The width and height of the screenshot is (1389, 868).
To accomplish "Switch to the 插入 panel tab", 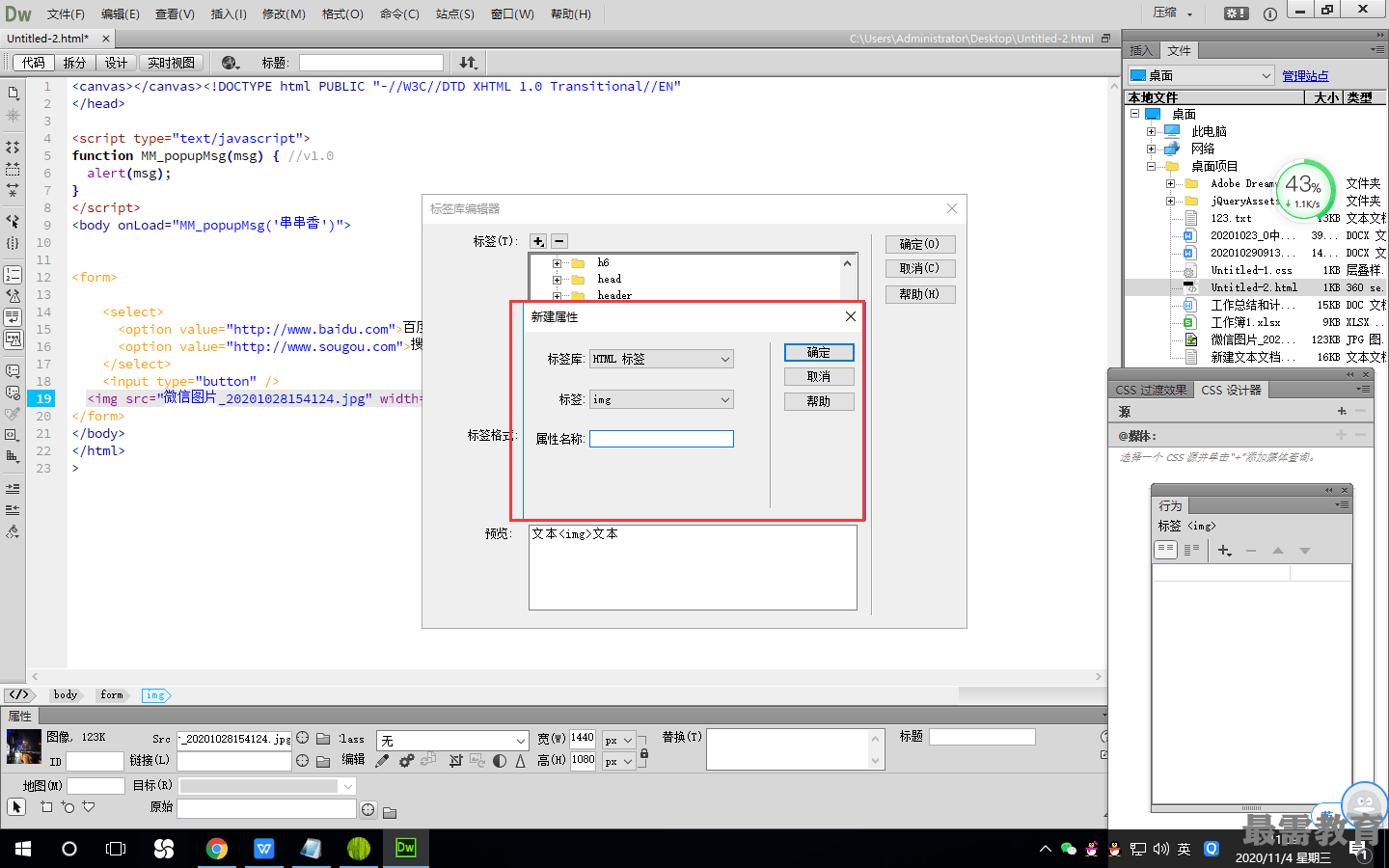I will [1141, 50].
